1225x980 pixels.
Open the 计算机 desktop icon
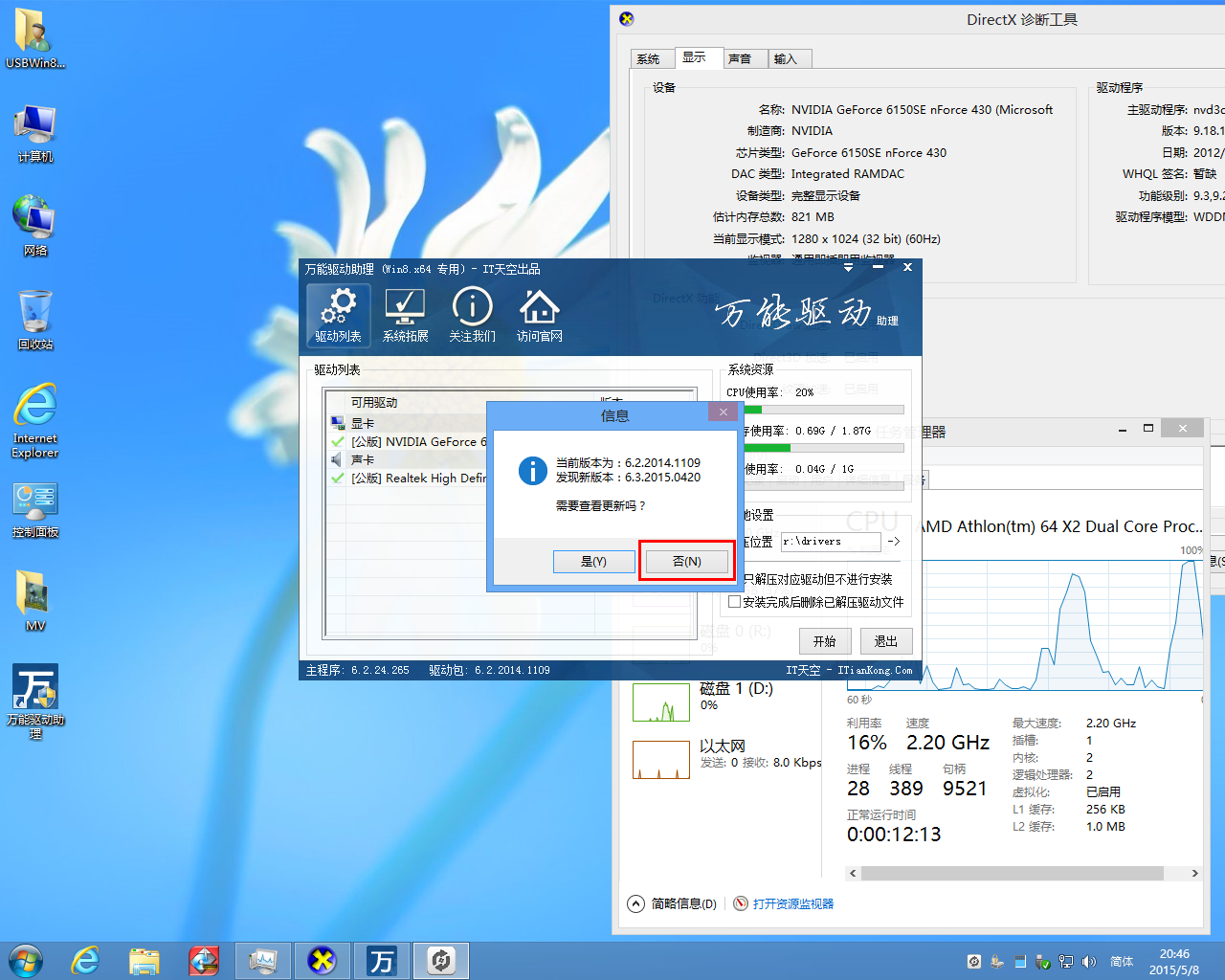(35, 132)
